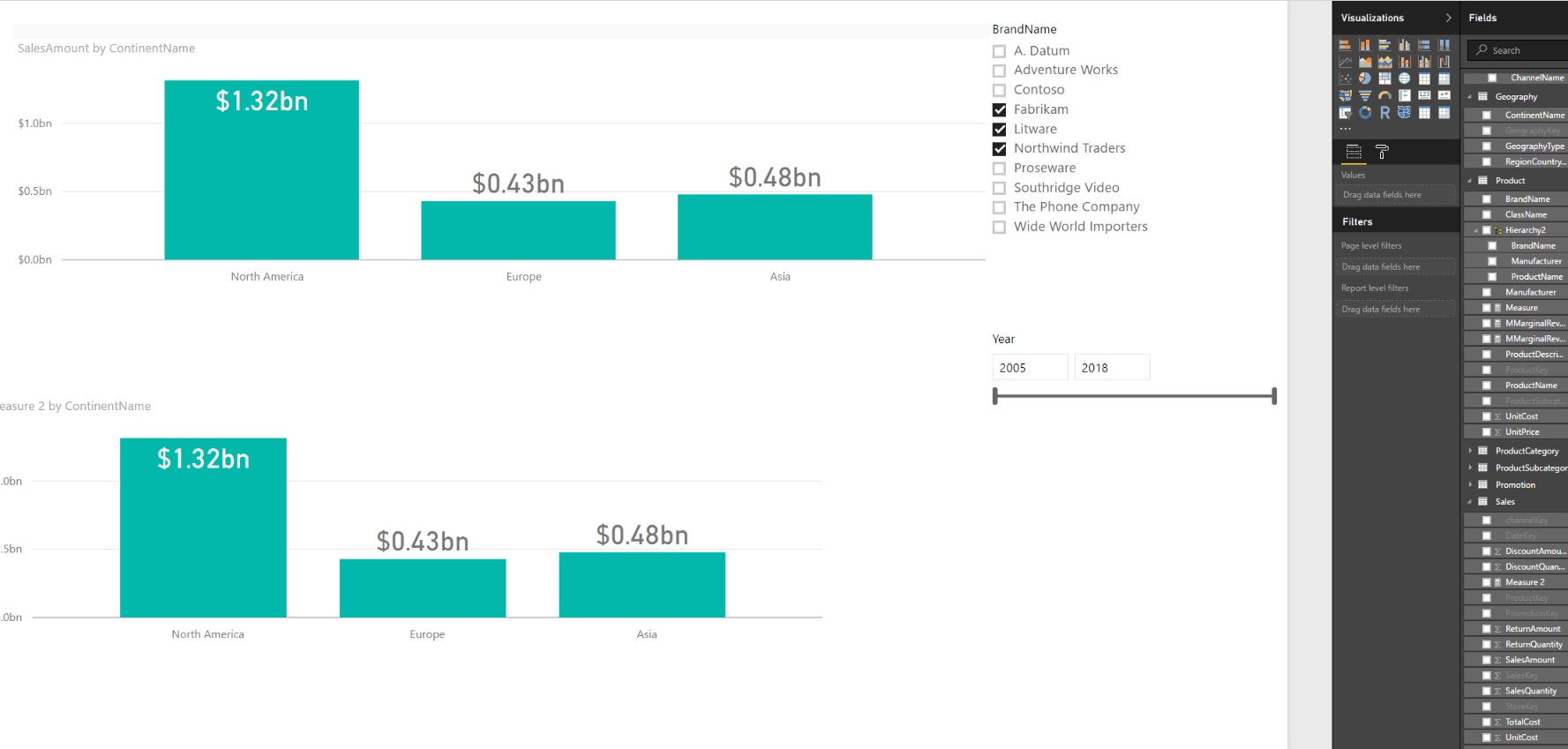
Task: Open the Format paint roller tab
Action: 1383,152
